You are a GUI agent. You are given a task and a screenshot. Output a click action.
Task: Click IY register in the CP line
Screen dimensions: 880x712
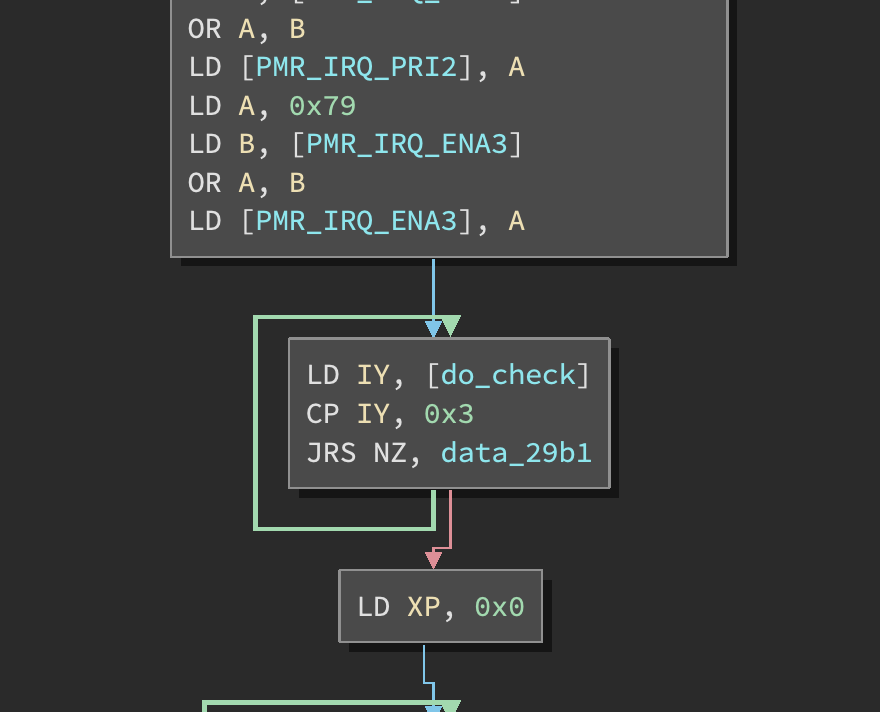tap(374, 414)
